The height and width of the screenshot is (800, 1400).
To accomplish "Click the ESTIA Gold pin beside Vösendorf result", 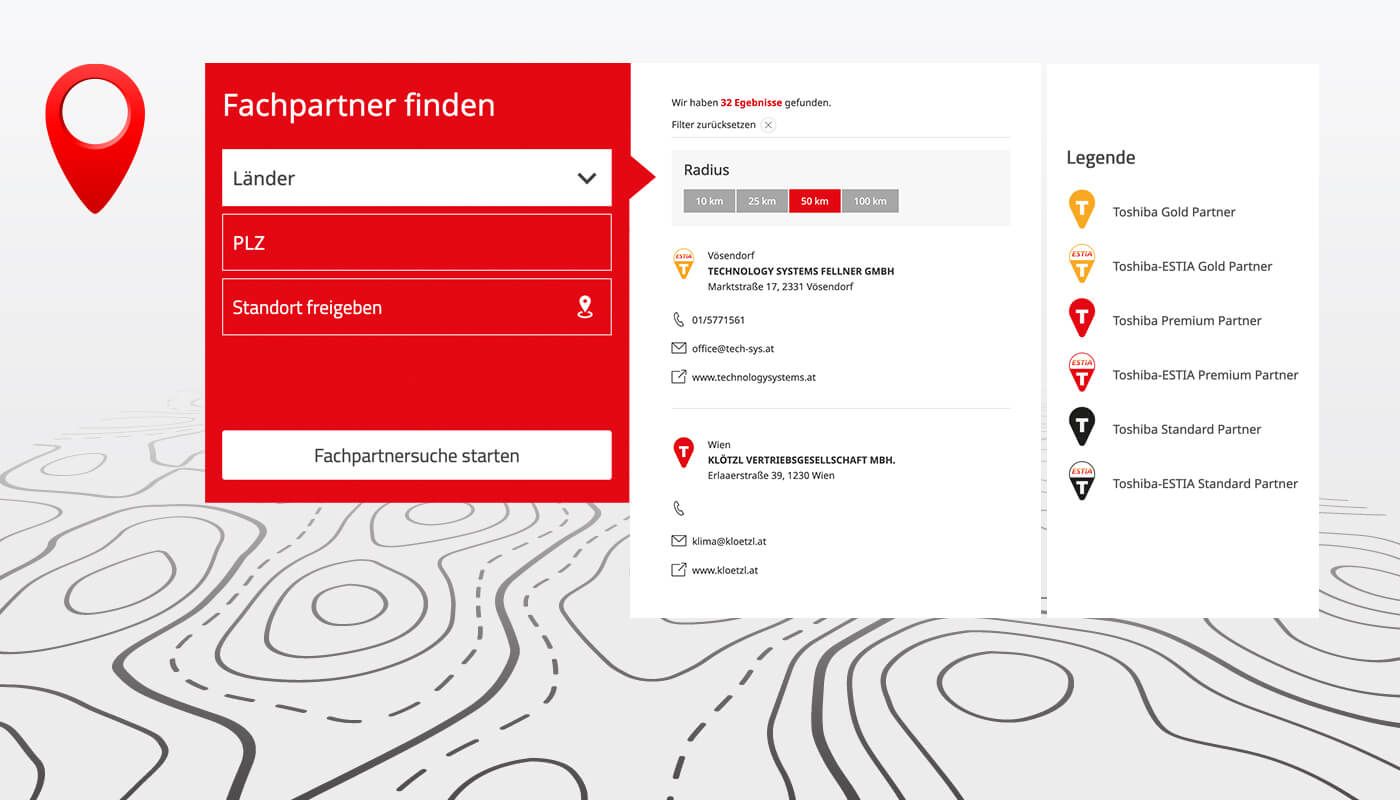I will [683, 264].
